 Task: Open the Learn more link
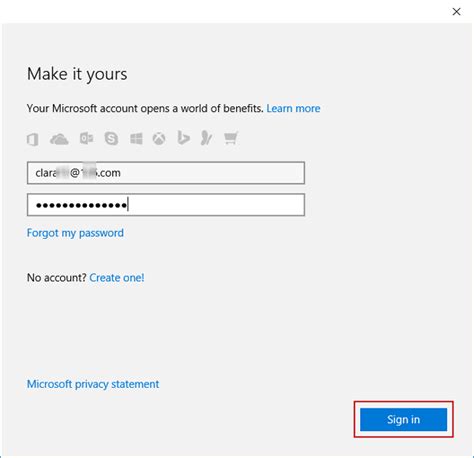293,108
